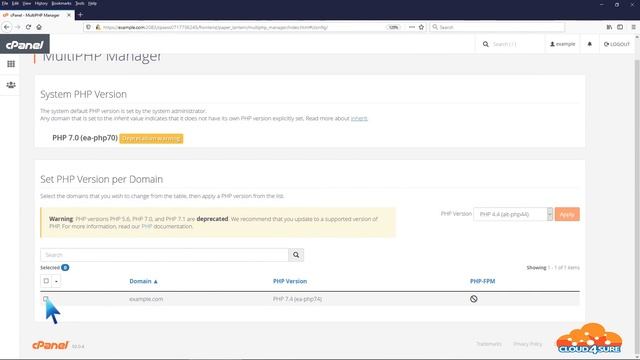Sort table by PHP-FPM column header
640x360 pixels.
(482, 281)
